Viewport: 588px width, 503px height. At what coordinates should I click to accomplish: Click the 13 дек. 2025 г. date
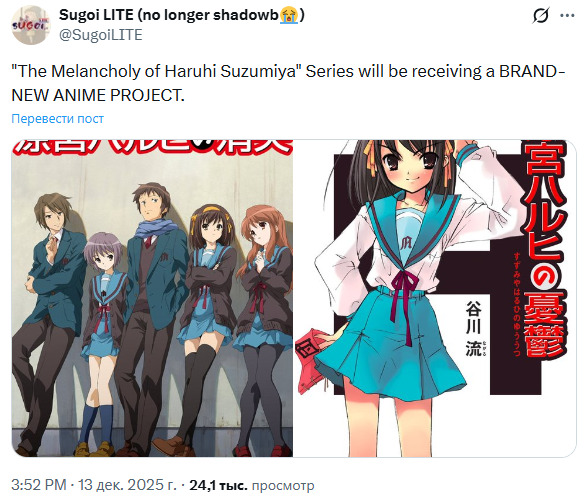[127, 485]
